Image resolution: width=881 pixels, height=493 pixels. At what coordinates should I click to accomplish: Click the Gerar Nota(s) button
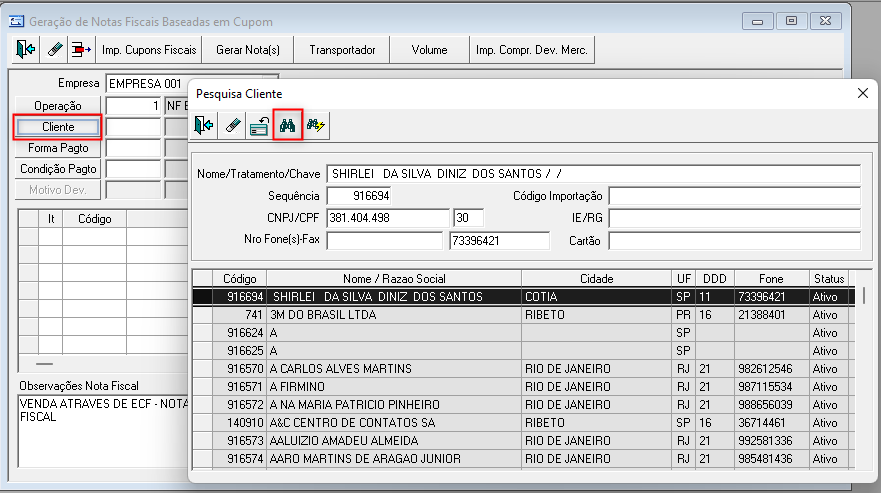(x=248, y=49)
